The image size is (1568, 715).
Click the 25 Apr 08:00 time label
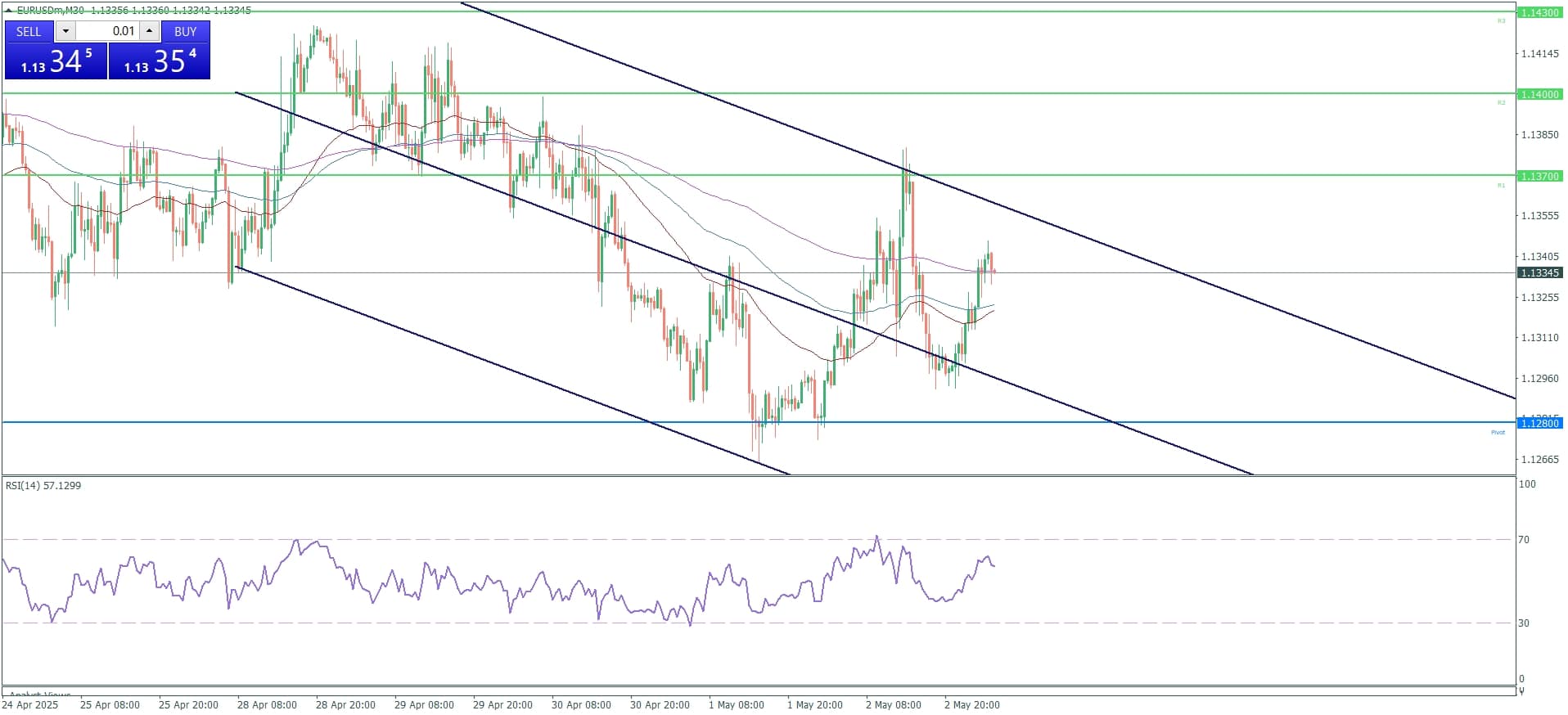coord(110,704)
